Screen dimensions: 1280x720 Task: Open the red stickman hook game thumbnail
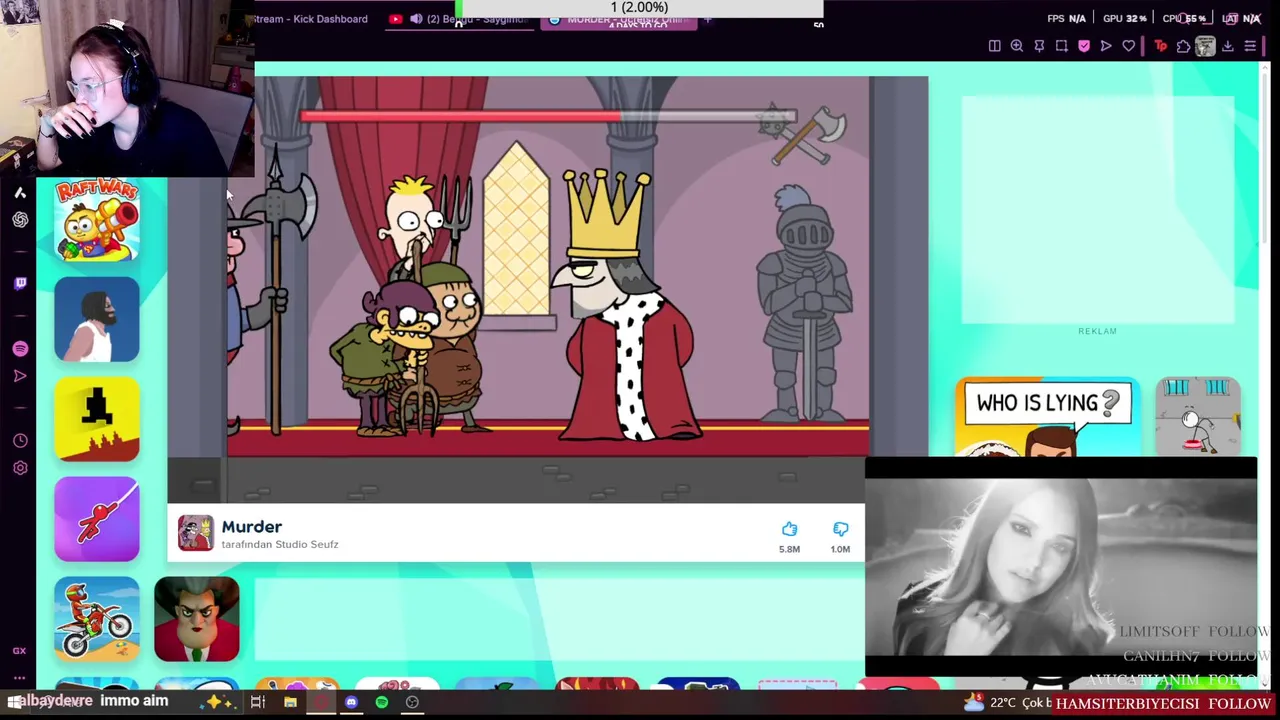[97, 520]
